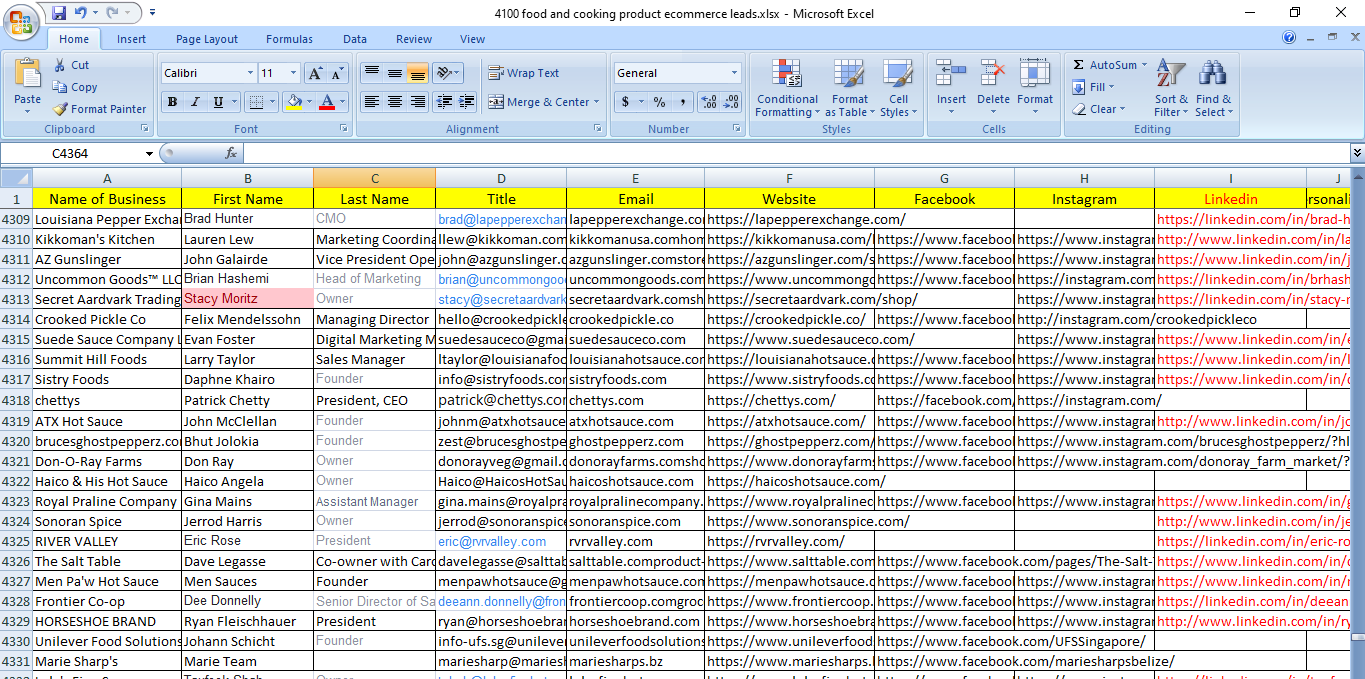Decrease the cell indent
This screenshot has height=679, width=1365.
445,102
